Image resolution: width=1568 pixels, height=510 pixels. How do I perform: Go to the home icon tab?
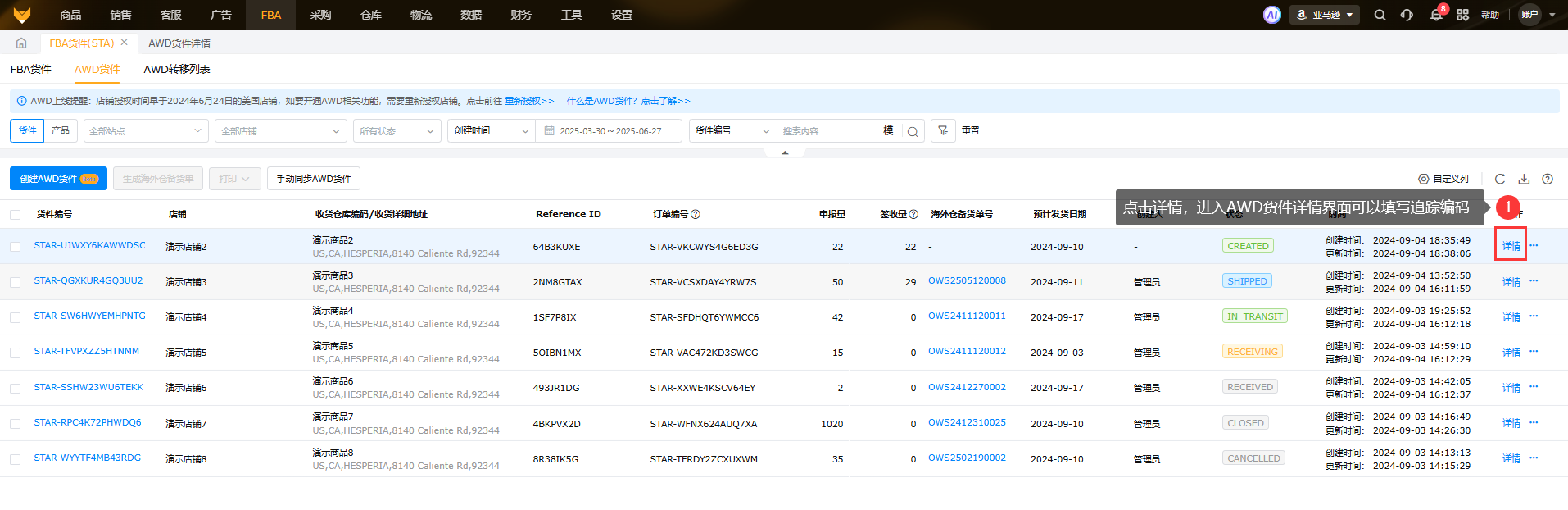click(21, 43)
